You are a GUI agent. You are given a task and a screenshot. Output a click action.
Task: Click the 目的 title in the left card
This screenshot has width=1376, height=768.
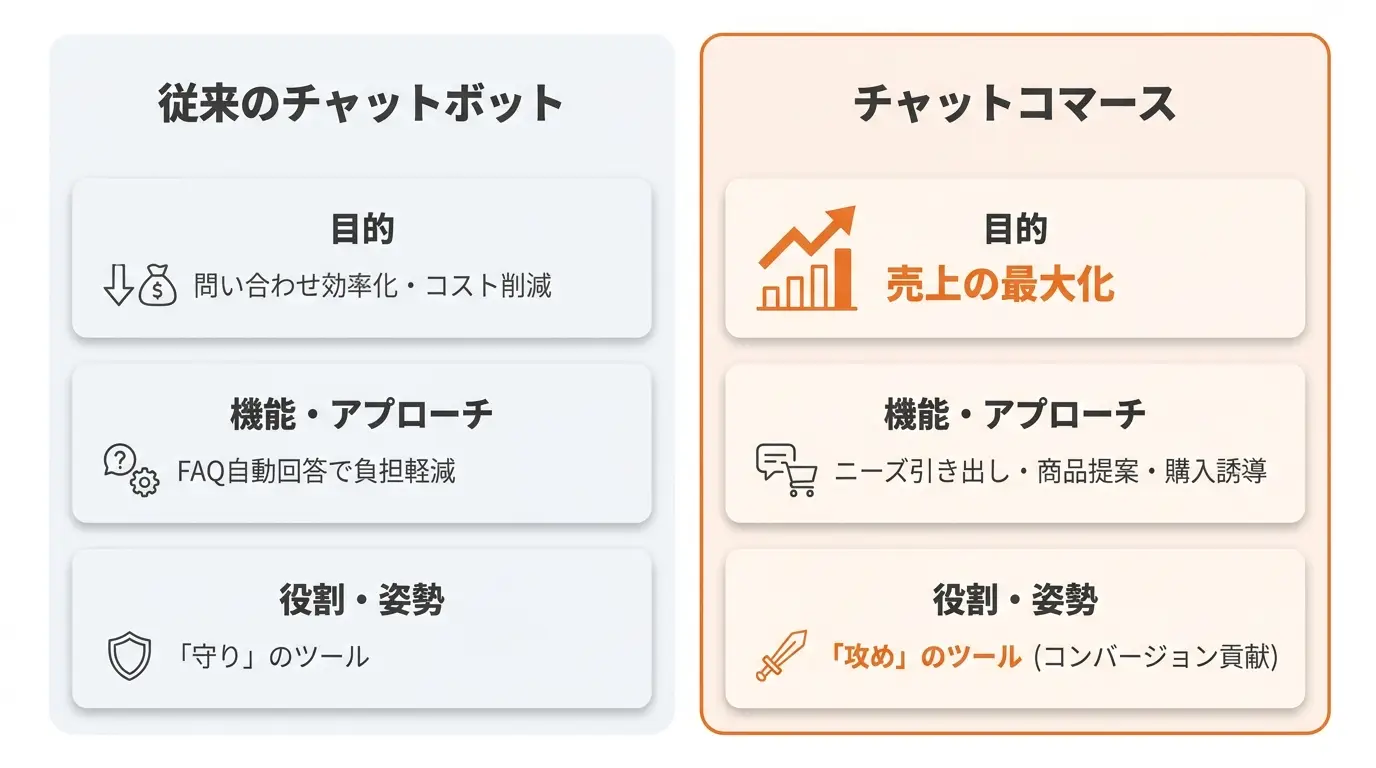pyautogui.click(x=362, y=229)
